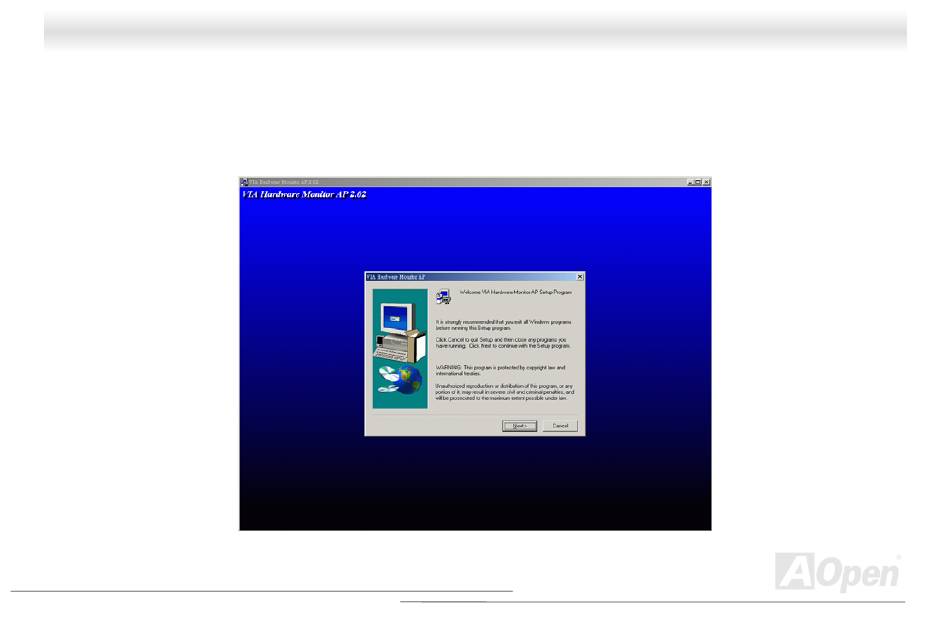Image resolution: width=950 pixels, height=639 pixels.
Task: Click the small setup installer icon
Action: [443, 296]
